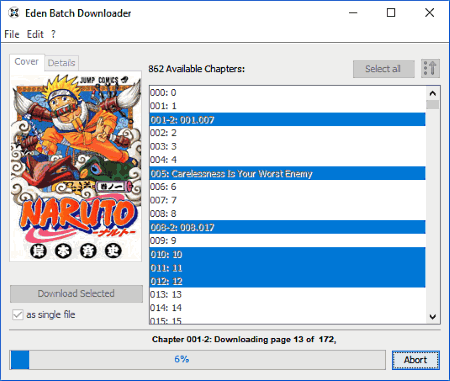Viewport: 450px width, 381px height.
Task: Select chapter '003: 3'
Action: (x=288, y=146)
